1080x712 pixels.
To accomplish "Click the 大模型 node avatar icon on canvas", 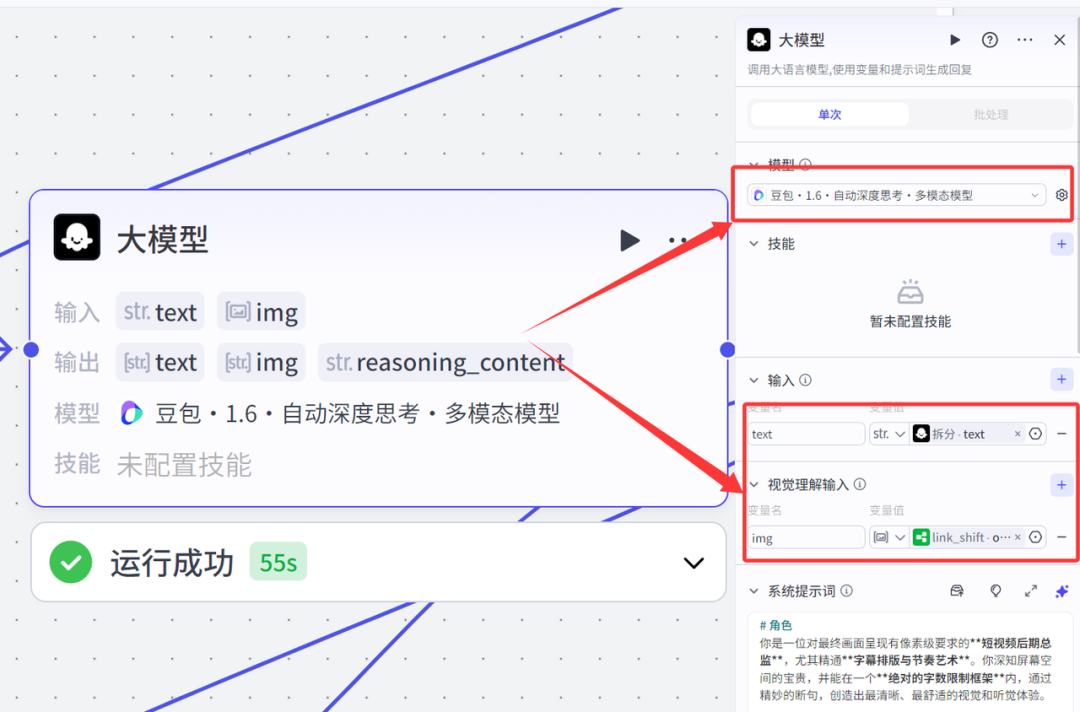I will click(x=76, y=238).
